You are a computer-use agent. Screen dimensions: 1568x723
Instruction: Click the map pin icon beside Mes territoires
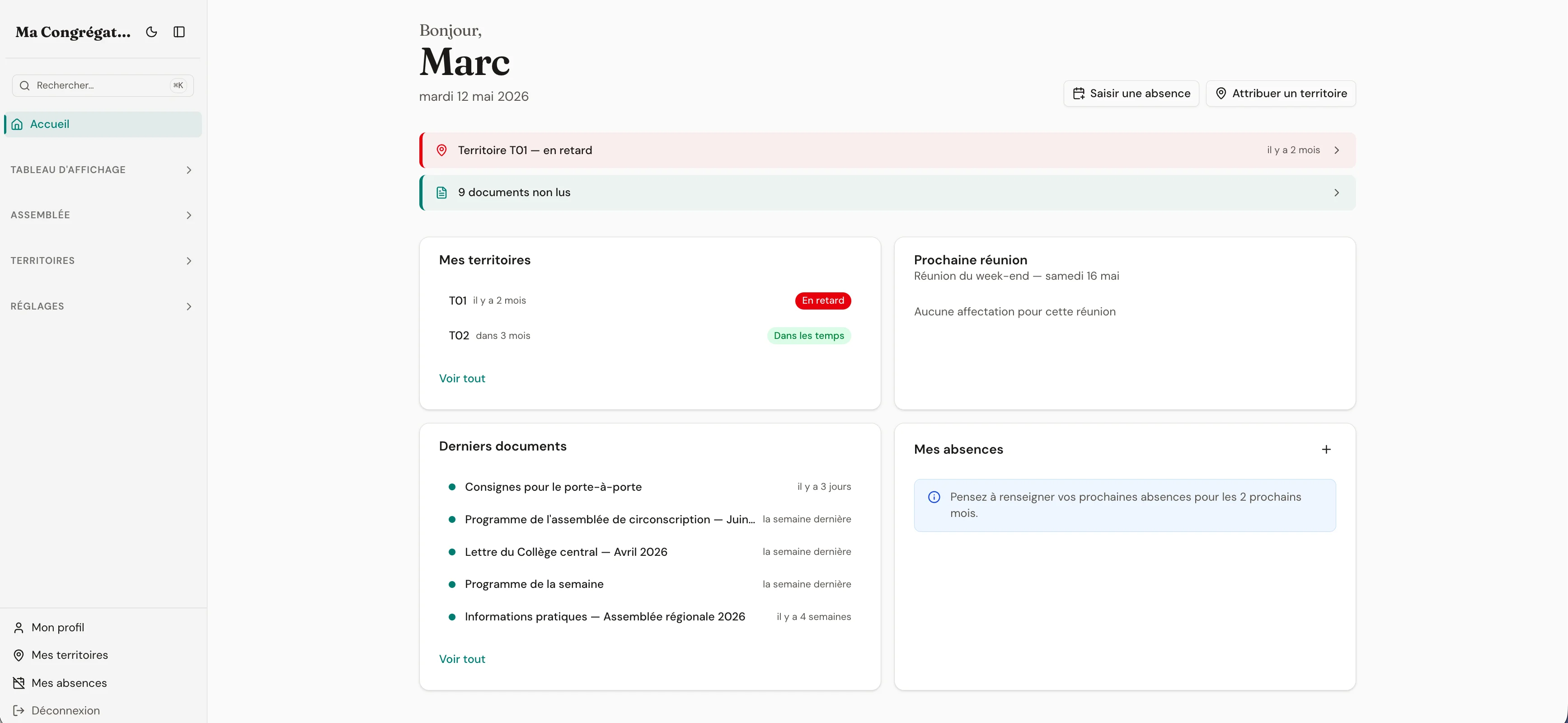(x=19, y=655)
